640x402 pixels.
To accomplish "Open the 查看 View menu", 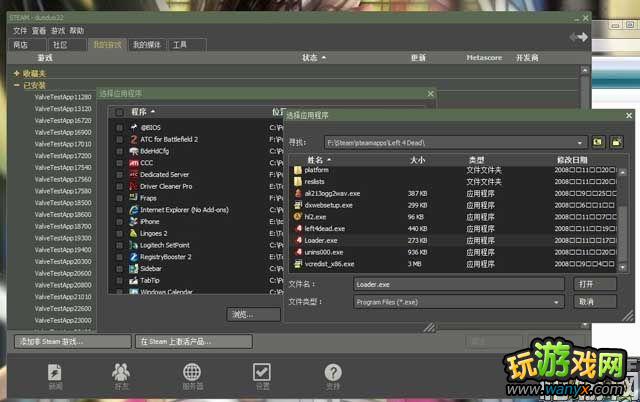I will coord(39,31).
